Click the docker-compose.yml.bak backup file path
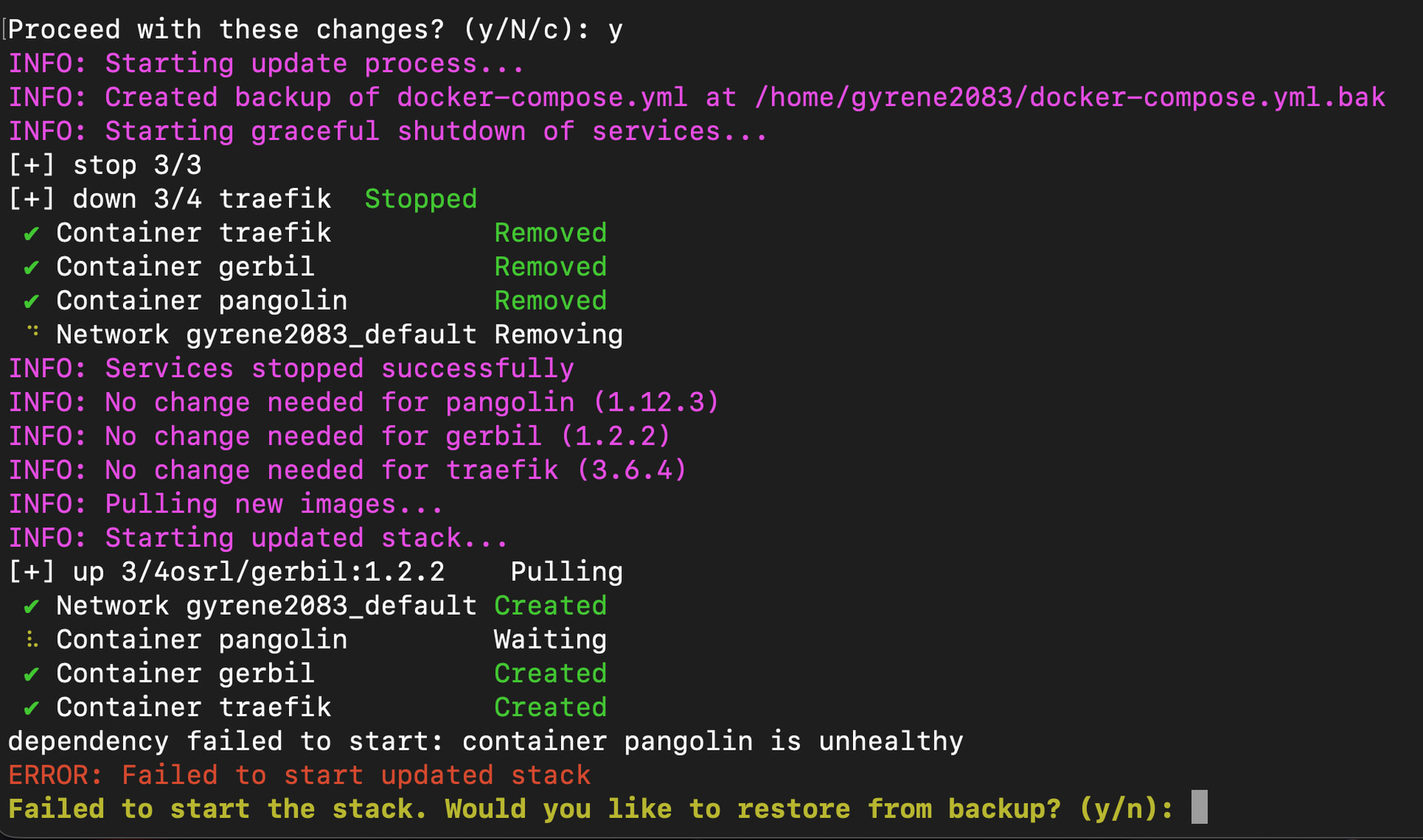1423x840 pixels. pyautogui.click(x=1069, y=98)
